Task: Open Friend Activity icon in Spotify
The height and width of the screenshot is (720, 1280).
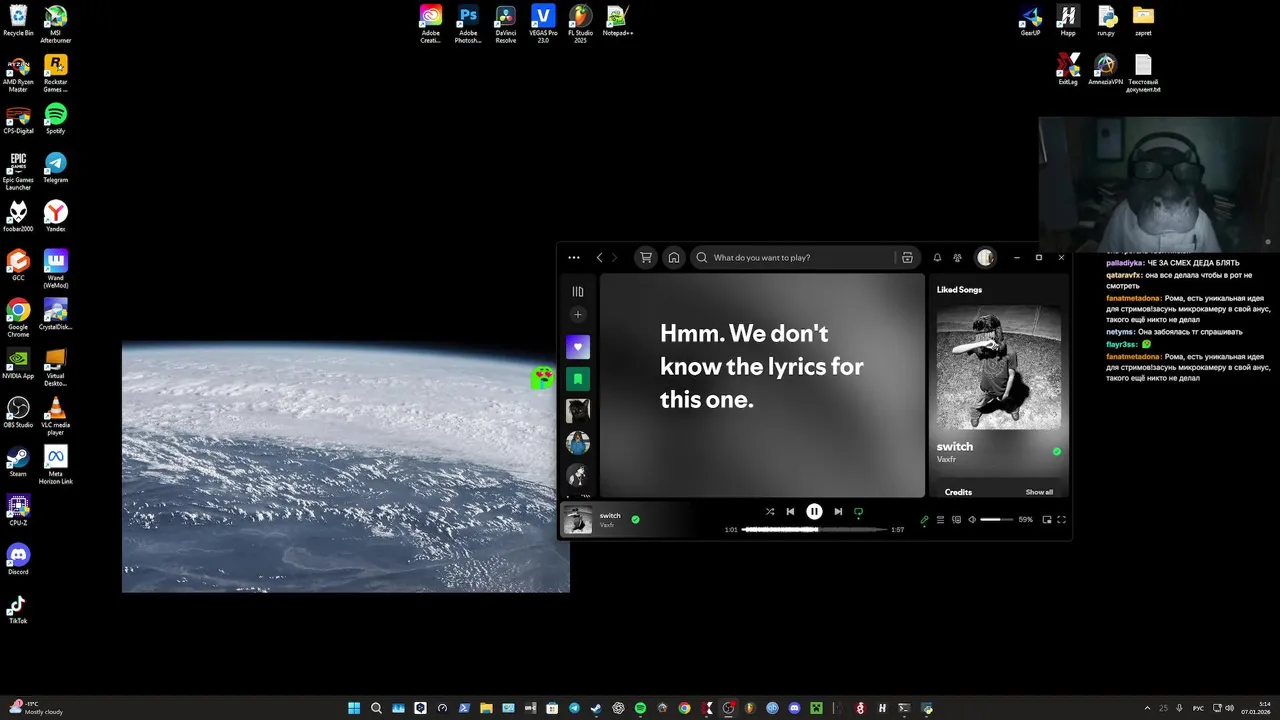Action: [x=958, y=257]
